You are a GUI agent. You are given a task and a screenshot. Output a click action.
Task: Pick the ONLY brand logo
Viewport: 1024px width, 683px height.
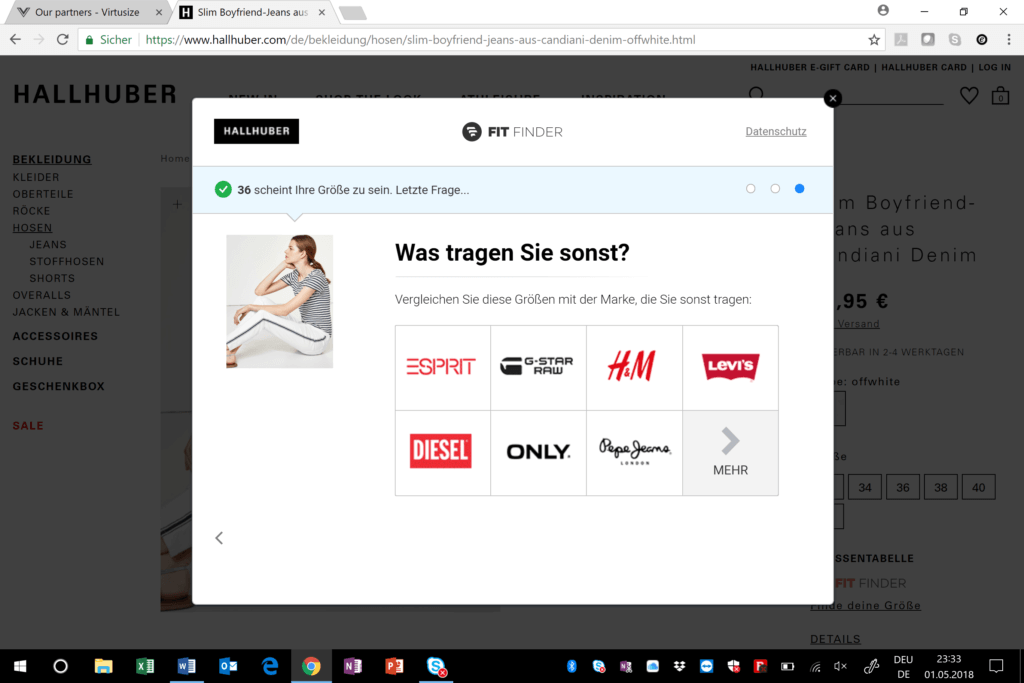[x=538, y=453]
